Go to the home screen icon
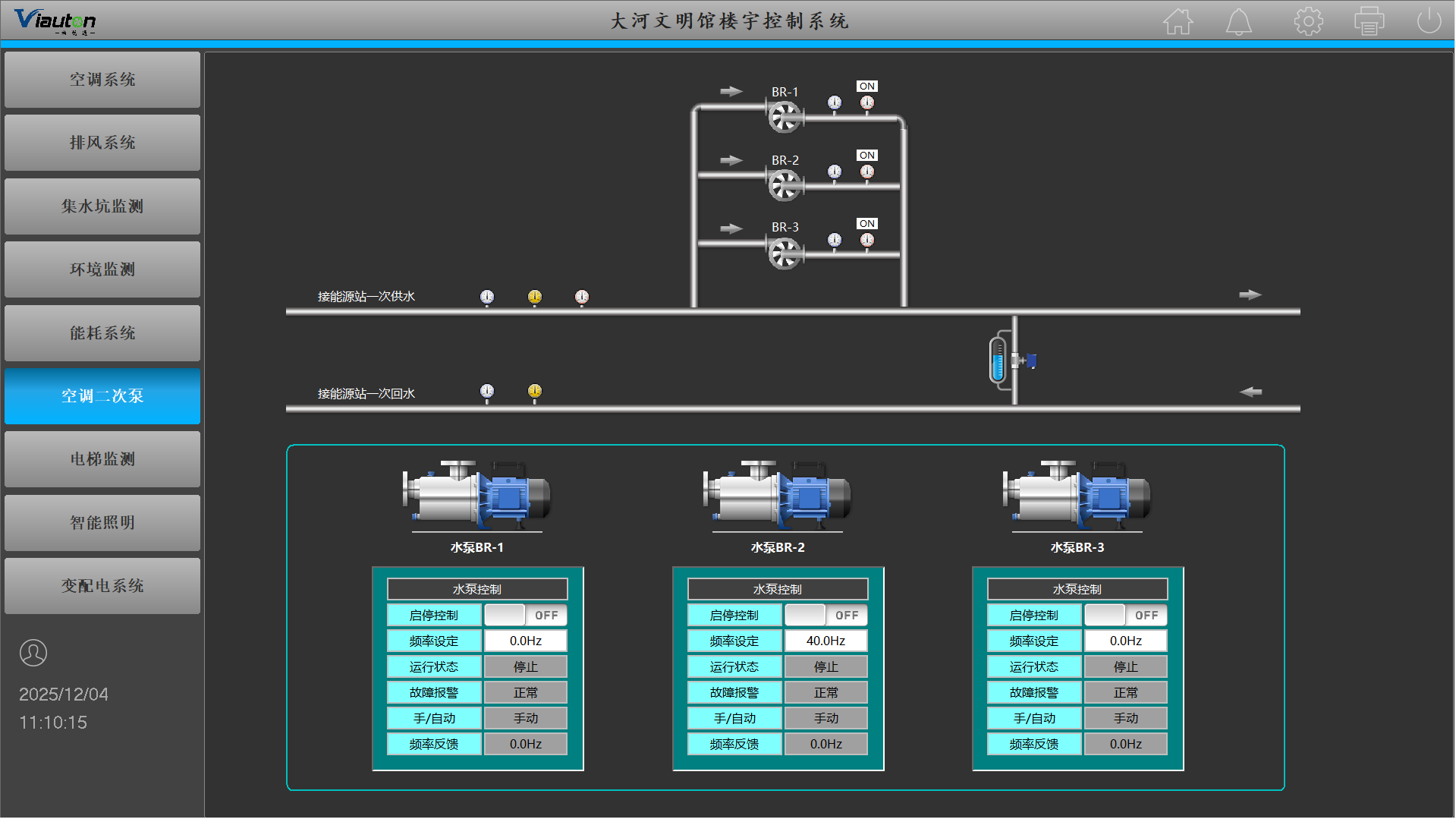 coord(1178,21)
